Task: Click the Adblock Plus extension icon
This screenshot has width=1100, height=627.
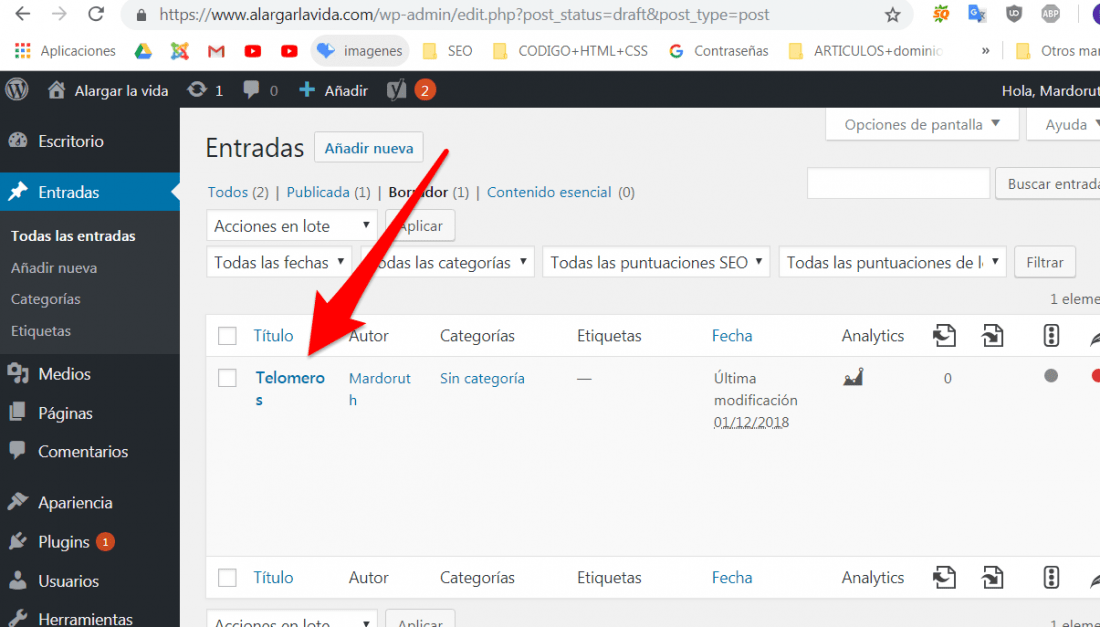Action: point(1050,14)
